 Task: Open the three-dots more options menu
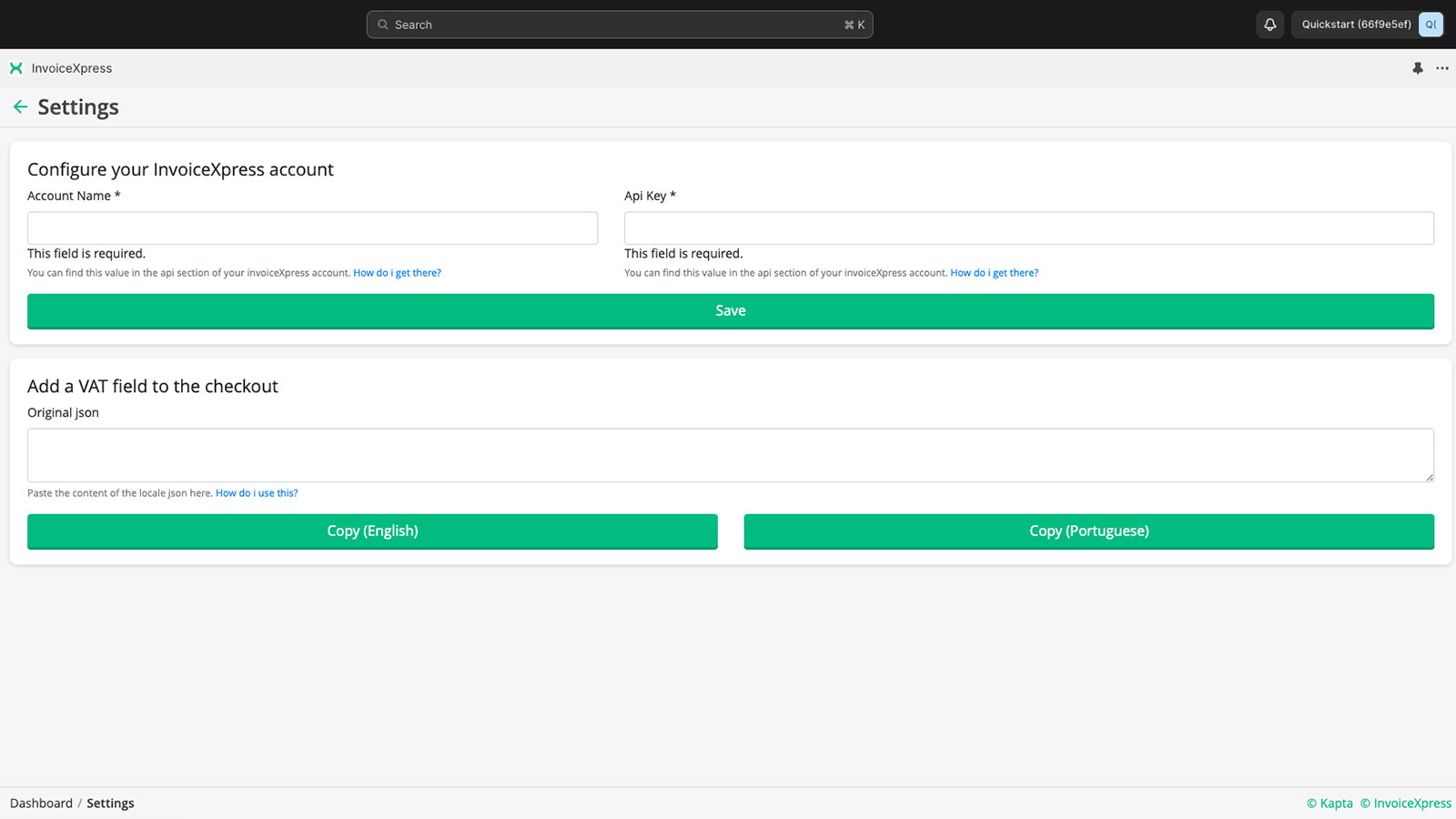(x=1442, y=68)
